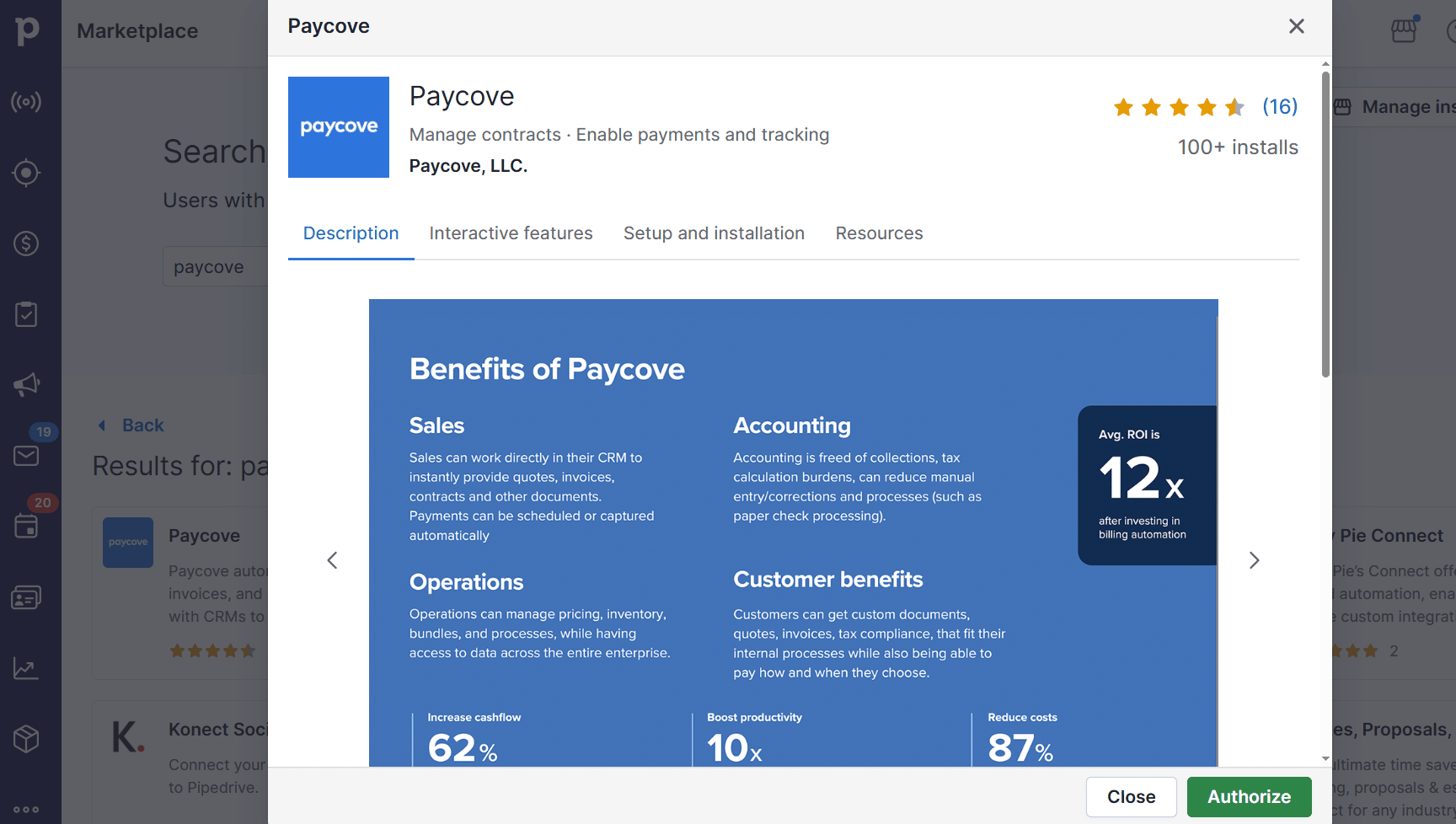Advance the image carousel with right chevron
The height and width of the screenshot is (824, 1456).
tap(1255, 559)
